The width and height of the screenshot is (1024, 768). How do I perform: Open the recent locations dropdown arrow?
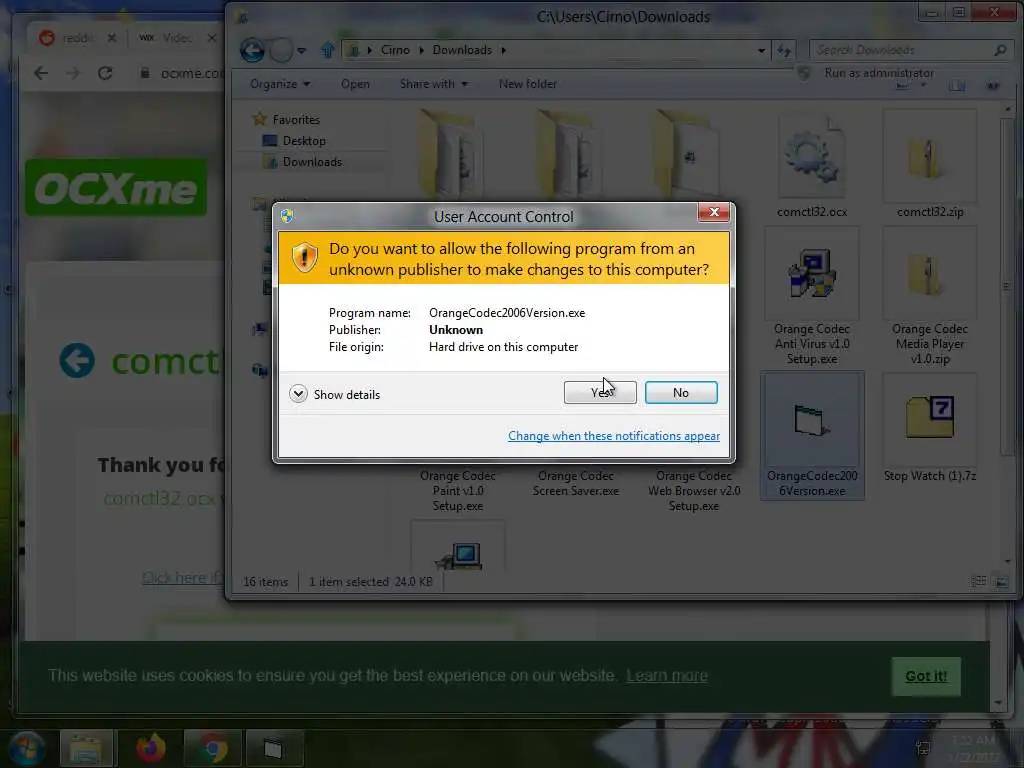point(301,50)
